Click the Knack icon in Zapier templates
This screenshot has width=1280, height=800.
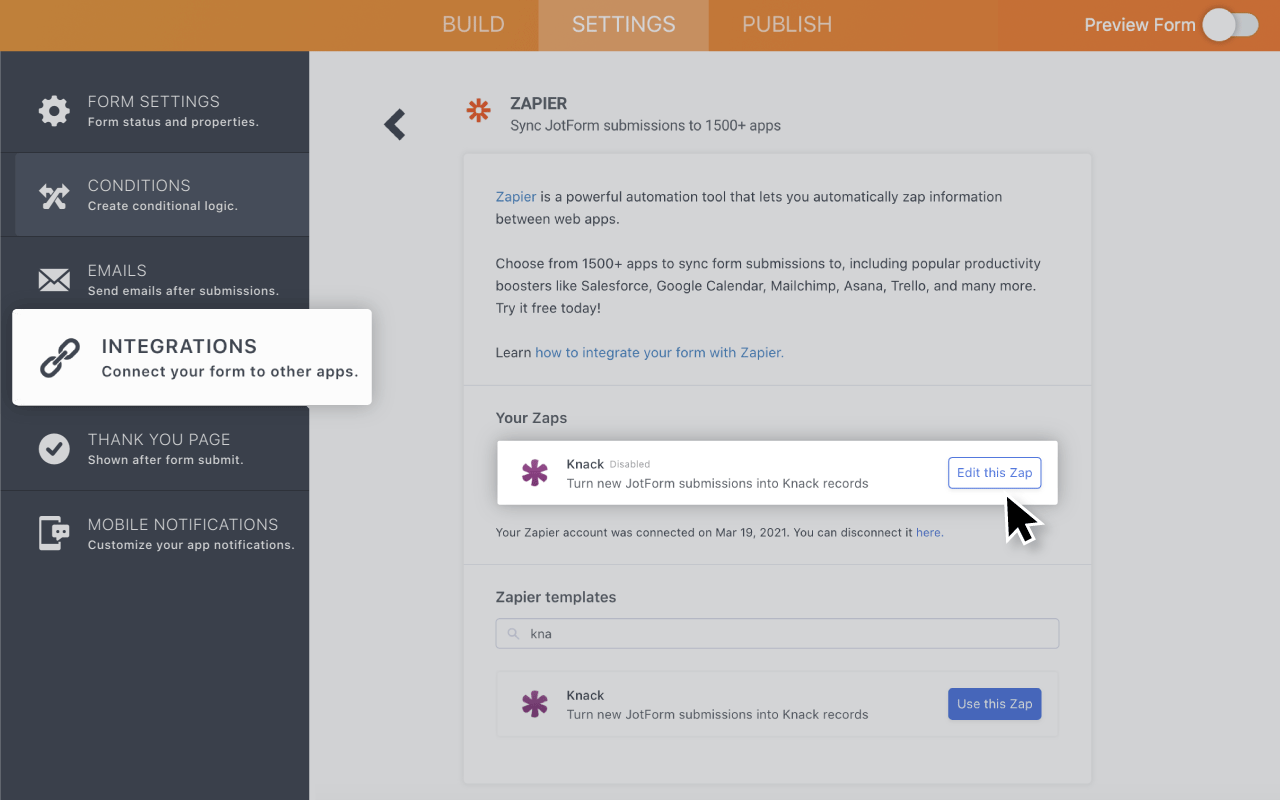(x=535, y=704)
